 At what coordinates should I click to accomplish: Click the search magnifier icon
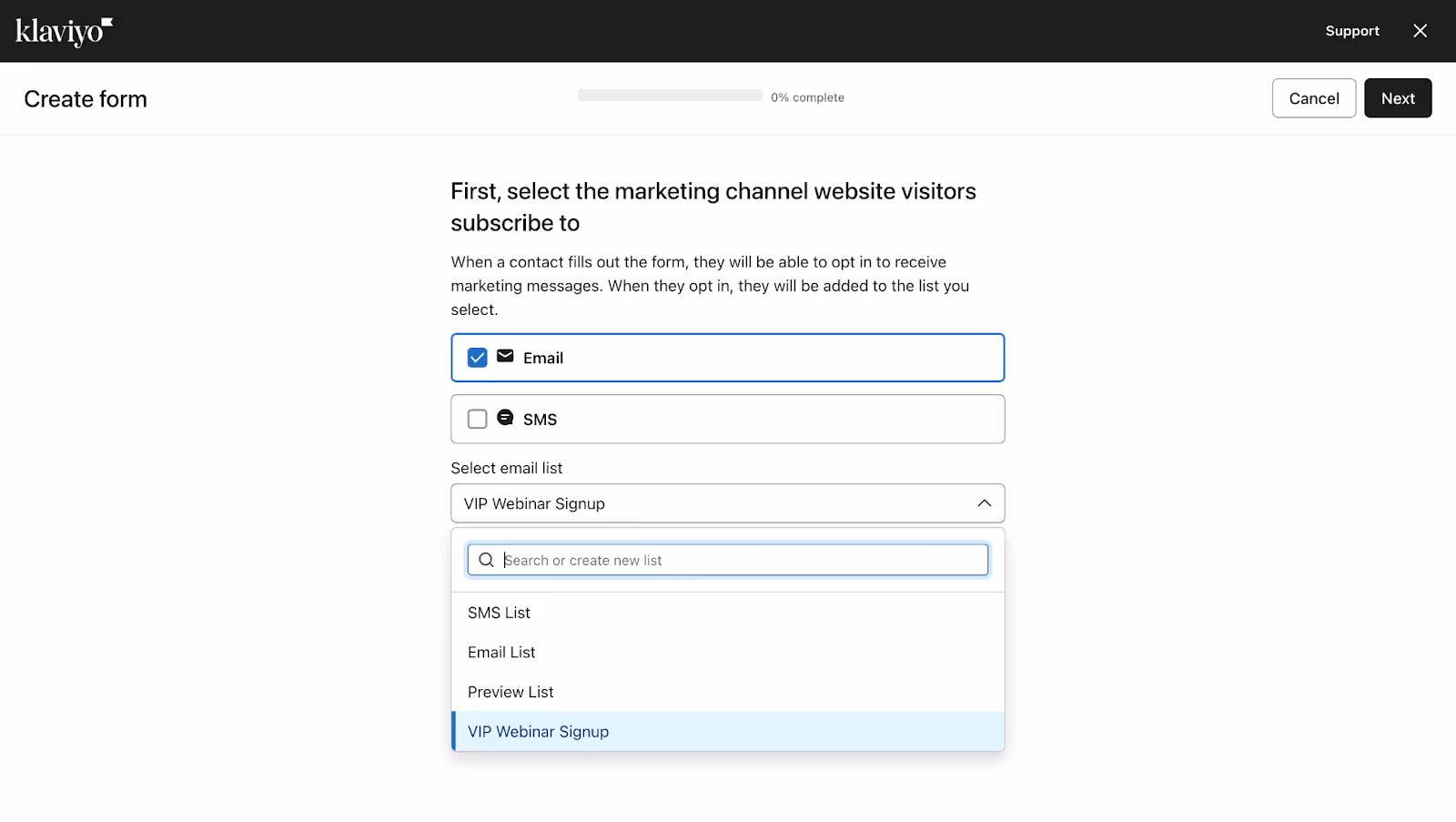487,560
